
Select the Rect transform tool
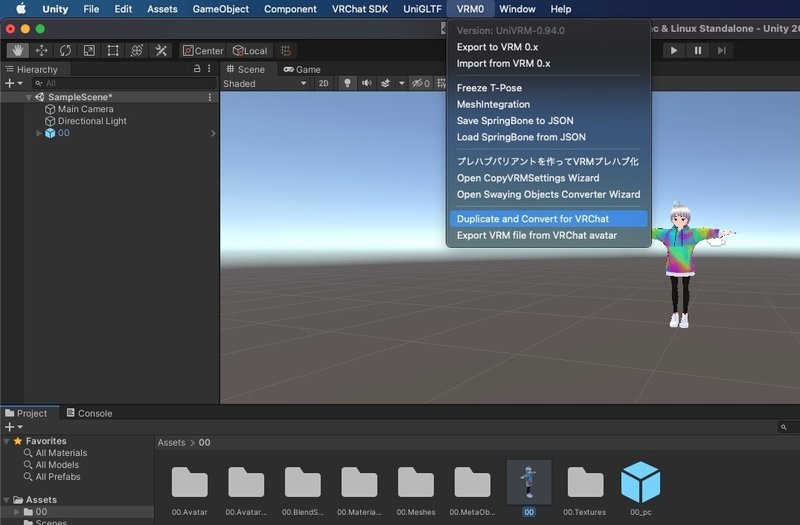pos(113,51)
